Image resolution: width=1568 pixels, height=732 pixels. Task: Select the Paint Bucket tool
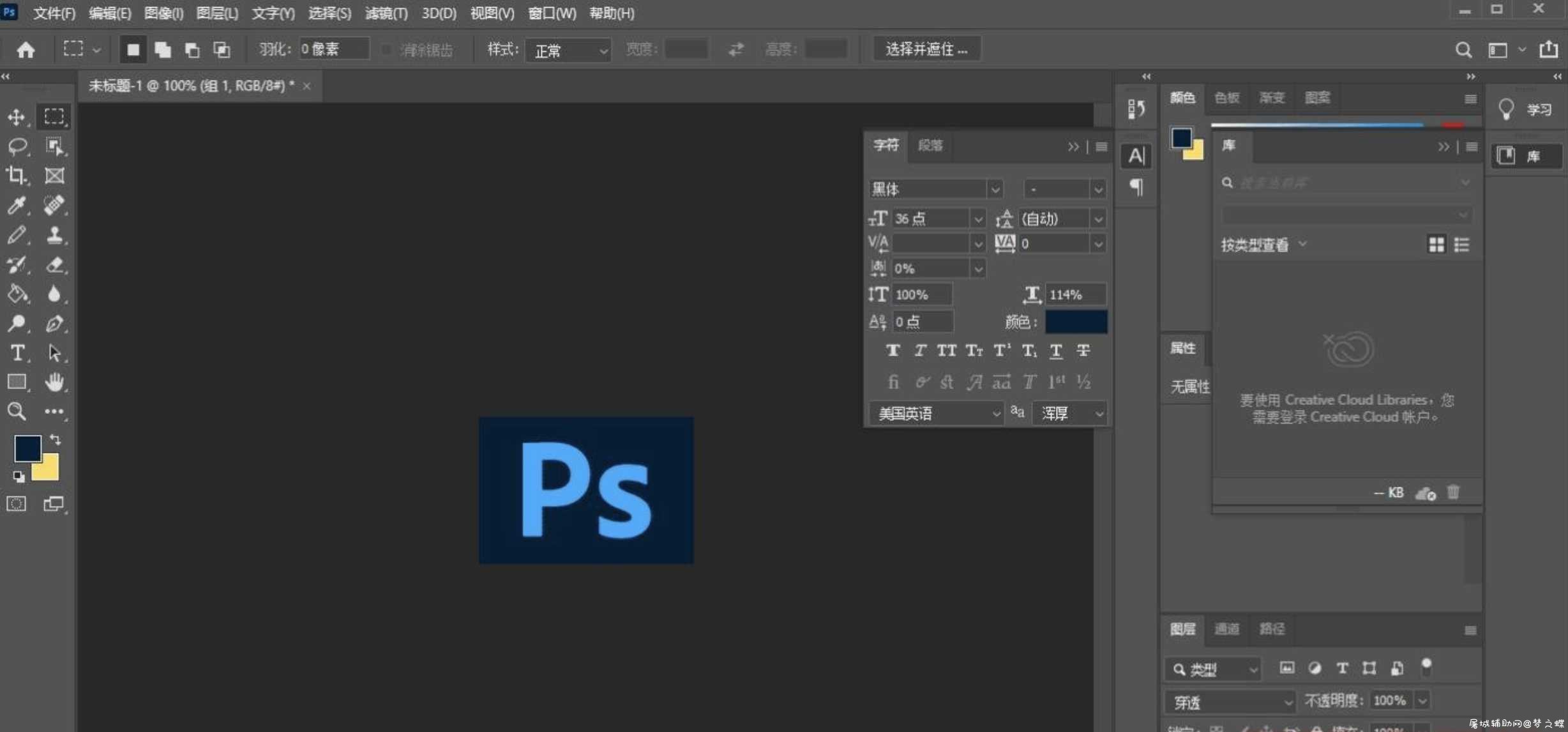point(17,294)
